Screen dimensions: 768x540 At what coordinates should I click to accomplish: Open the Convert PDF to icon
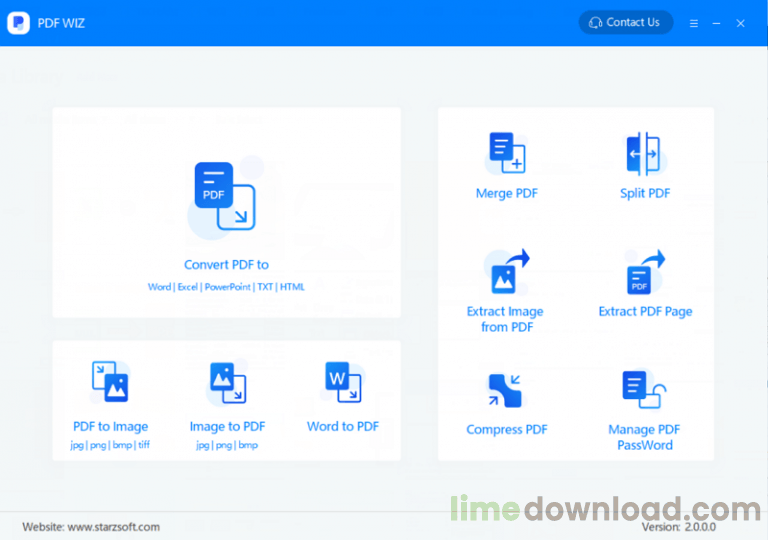tap(225, 196)
